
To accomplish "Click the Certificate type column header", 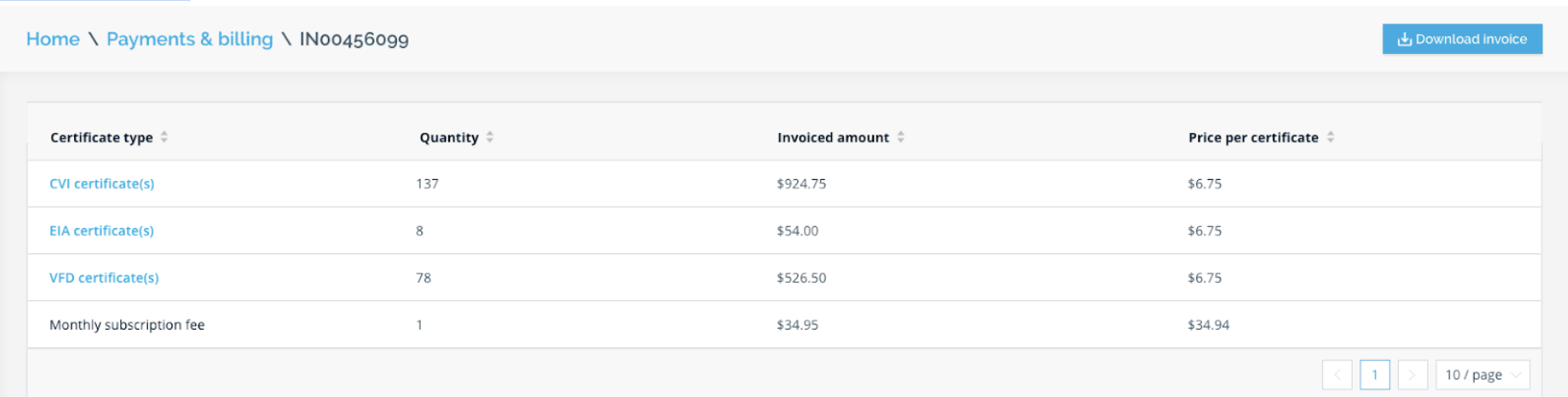I will pos(102,137).
